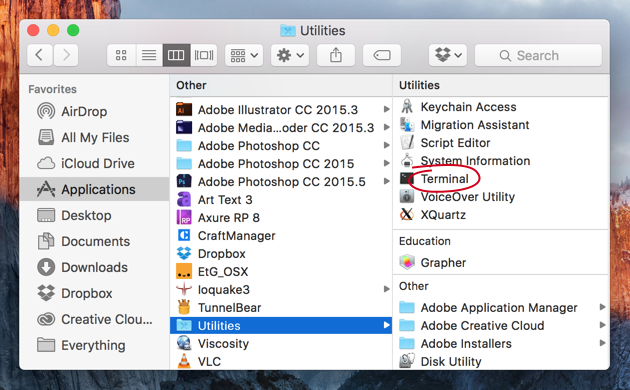Open the Dropbox toolbar dropdown
The image size is (630, 390).
[448, 55]
